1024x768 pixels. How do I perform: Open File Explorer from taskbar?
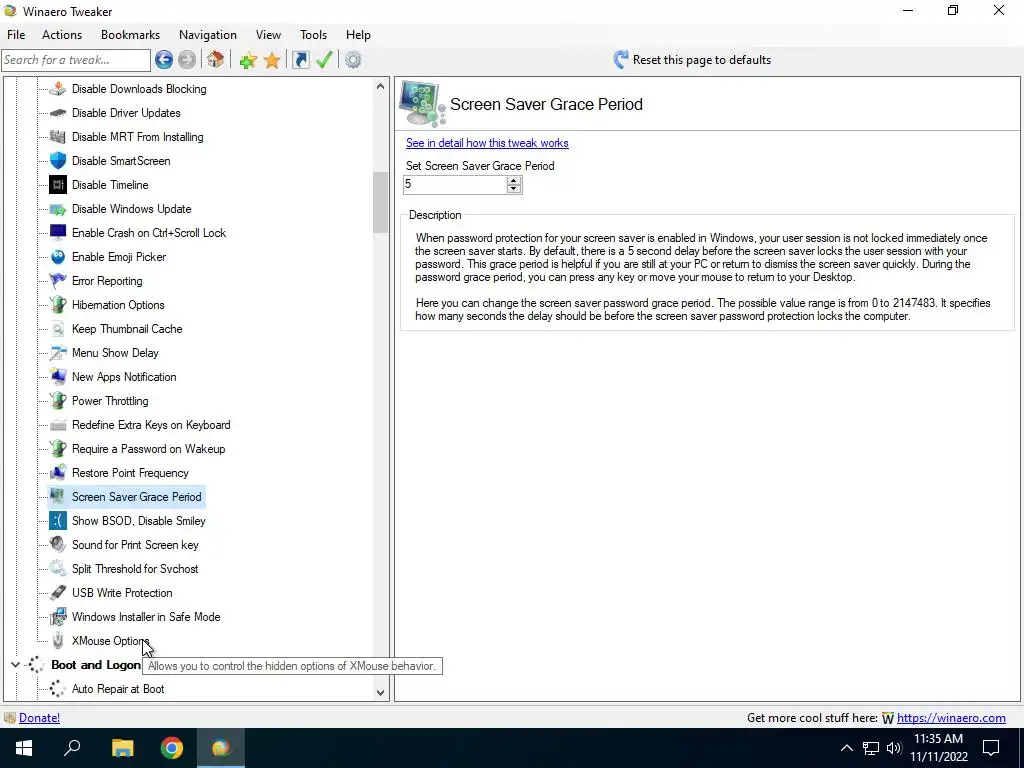(122, 748)
